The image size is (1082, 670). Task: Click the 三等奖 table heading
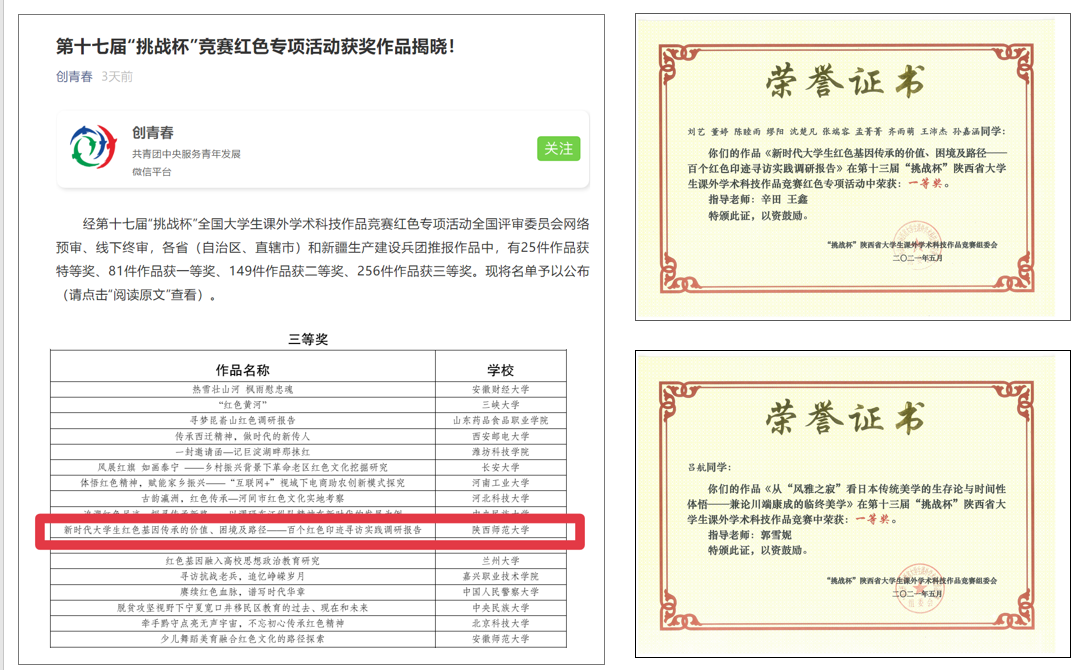point(308,339)
